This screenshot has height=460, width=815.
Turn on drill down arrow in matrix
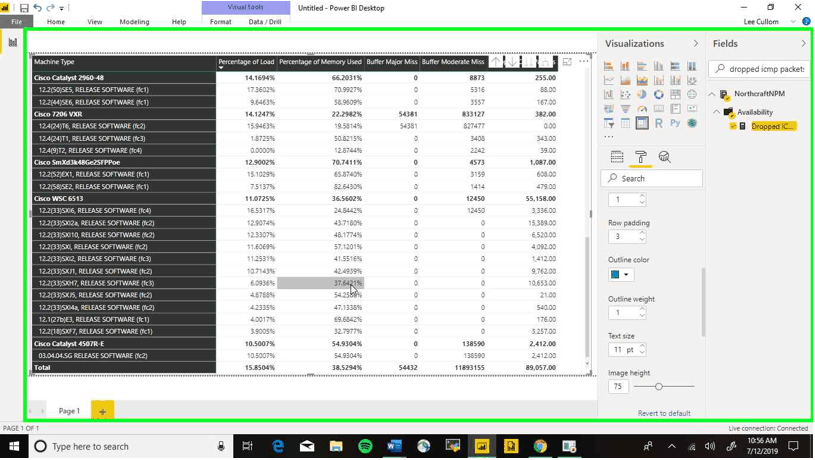512,62
